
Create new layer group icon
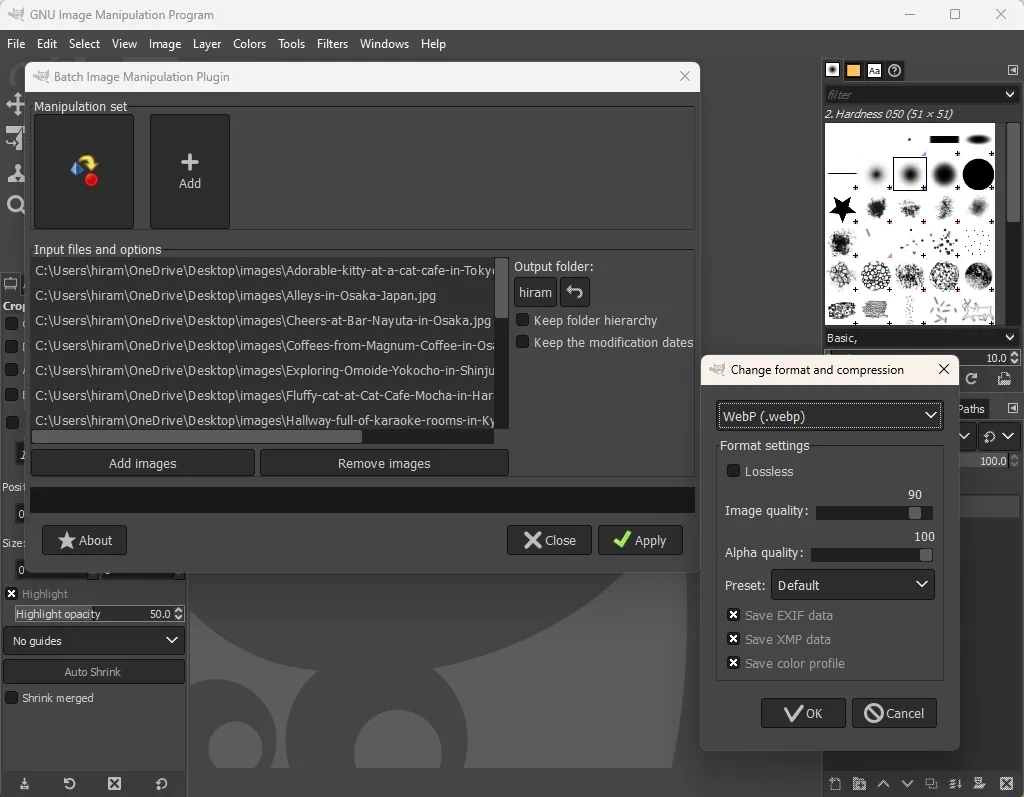pos(859,783)
